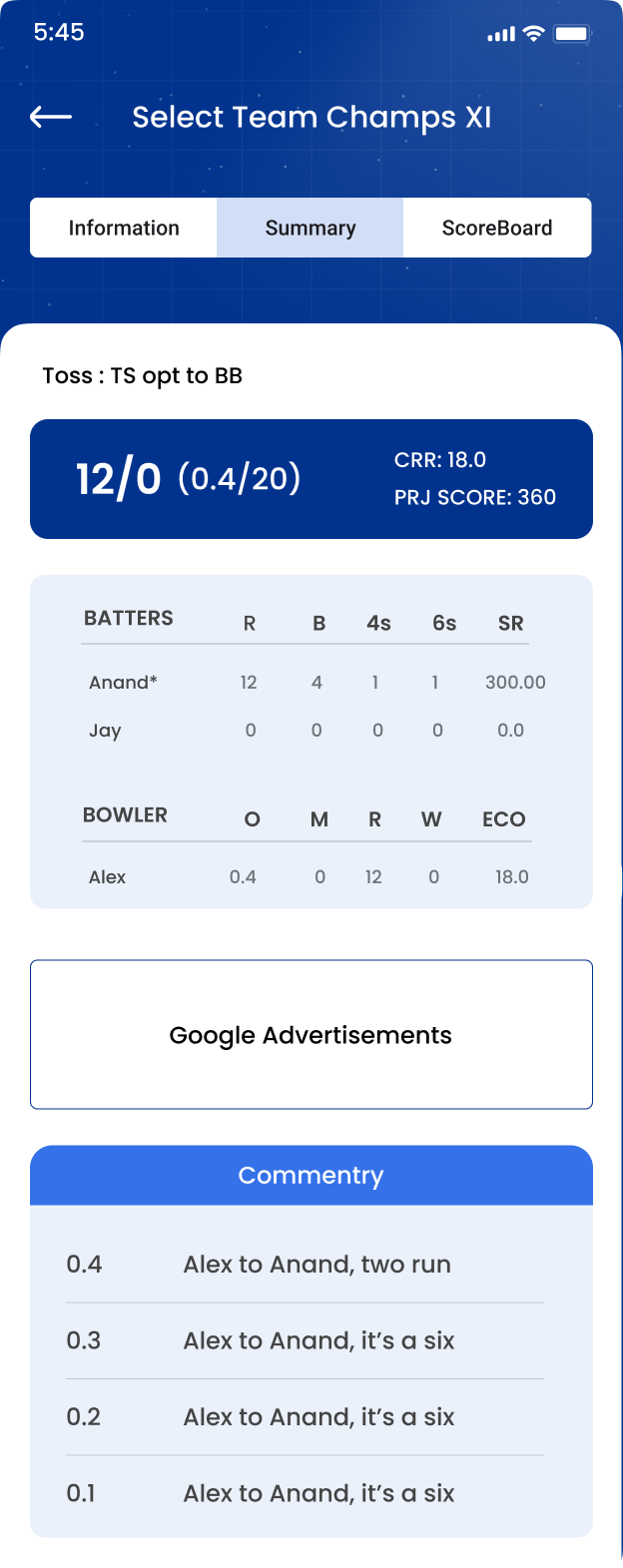
Task: Tap the Wi-Fi status icon
Action: 534,34
